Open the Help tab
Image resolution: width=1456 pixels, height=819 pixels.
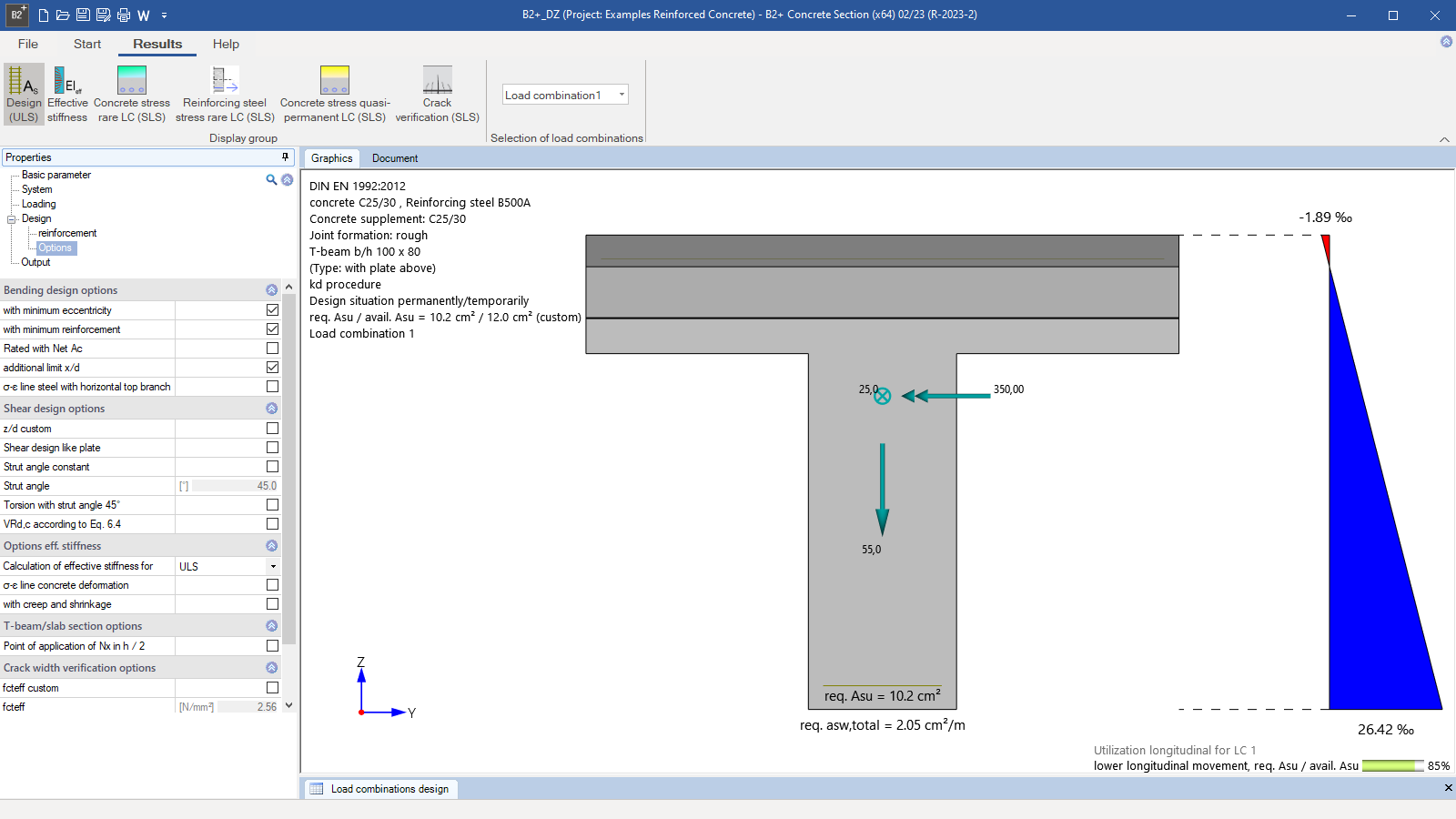(226, 44)
